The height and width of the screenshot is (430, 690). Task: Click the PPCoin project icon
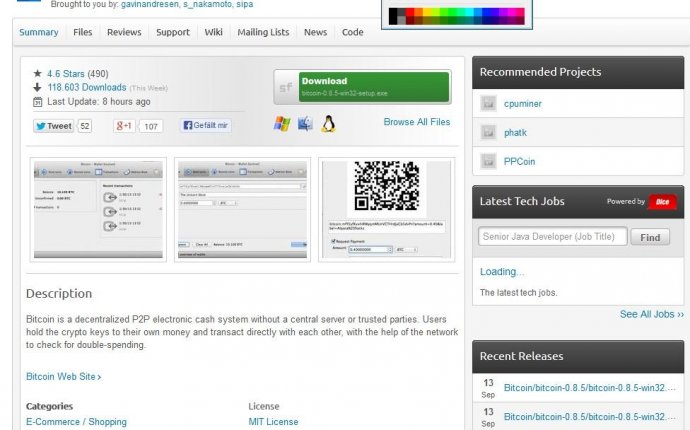[x=488, y=161]
